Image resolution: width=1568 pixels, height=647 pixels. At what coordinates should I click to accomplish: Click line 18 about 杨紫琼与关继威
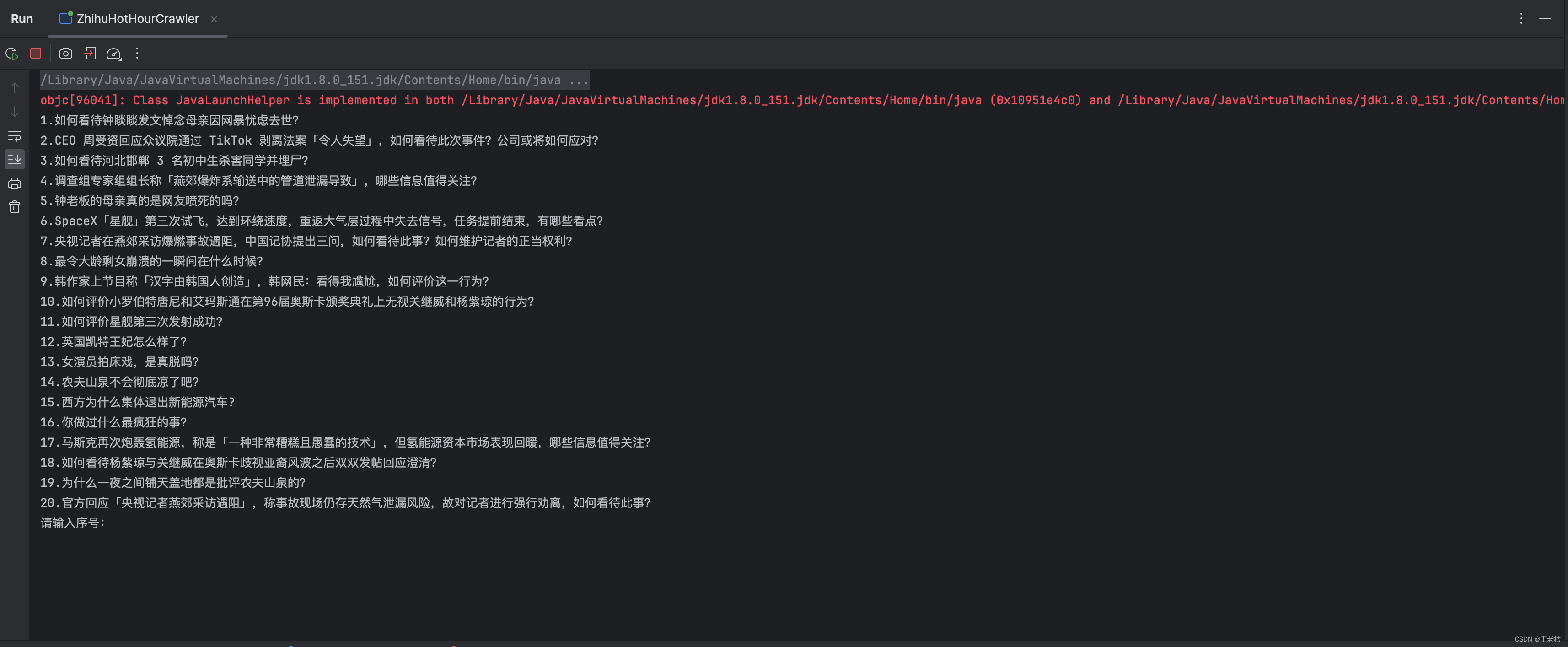pos(239,462)
